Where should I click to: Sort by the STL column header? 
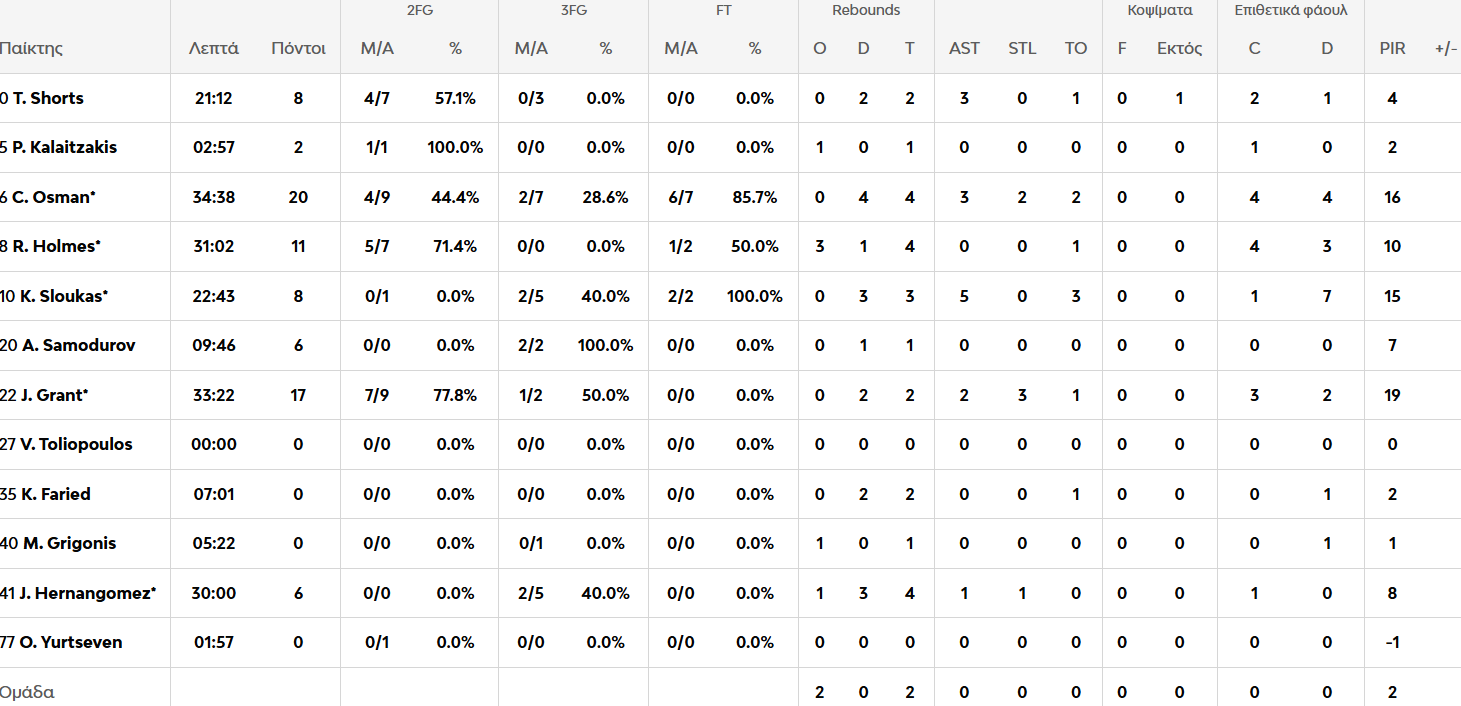(1022, 48)
